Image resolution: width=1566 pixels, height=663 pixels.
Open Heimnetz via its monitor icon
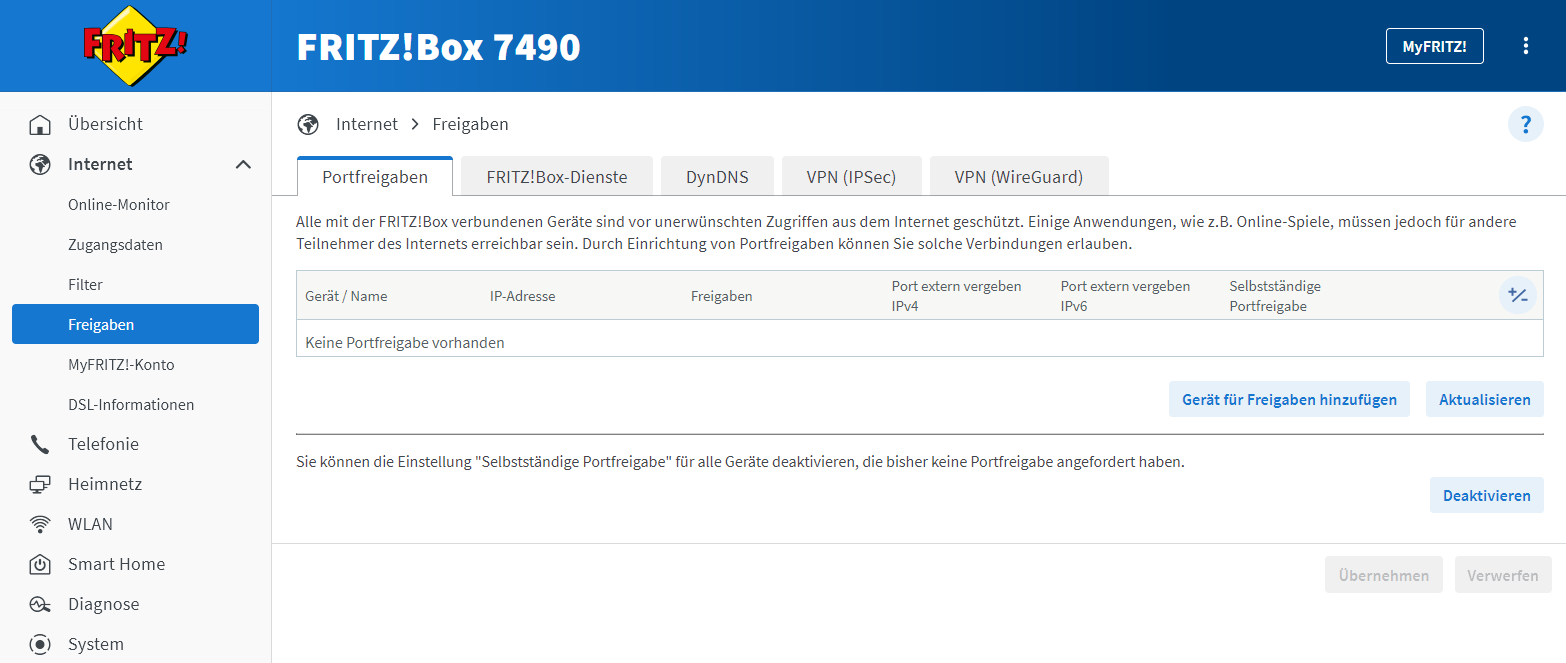[x=40, y=483]
